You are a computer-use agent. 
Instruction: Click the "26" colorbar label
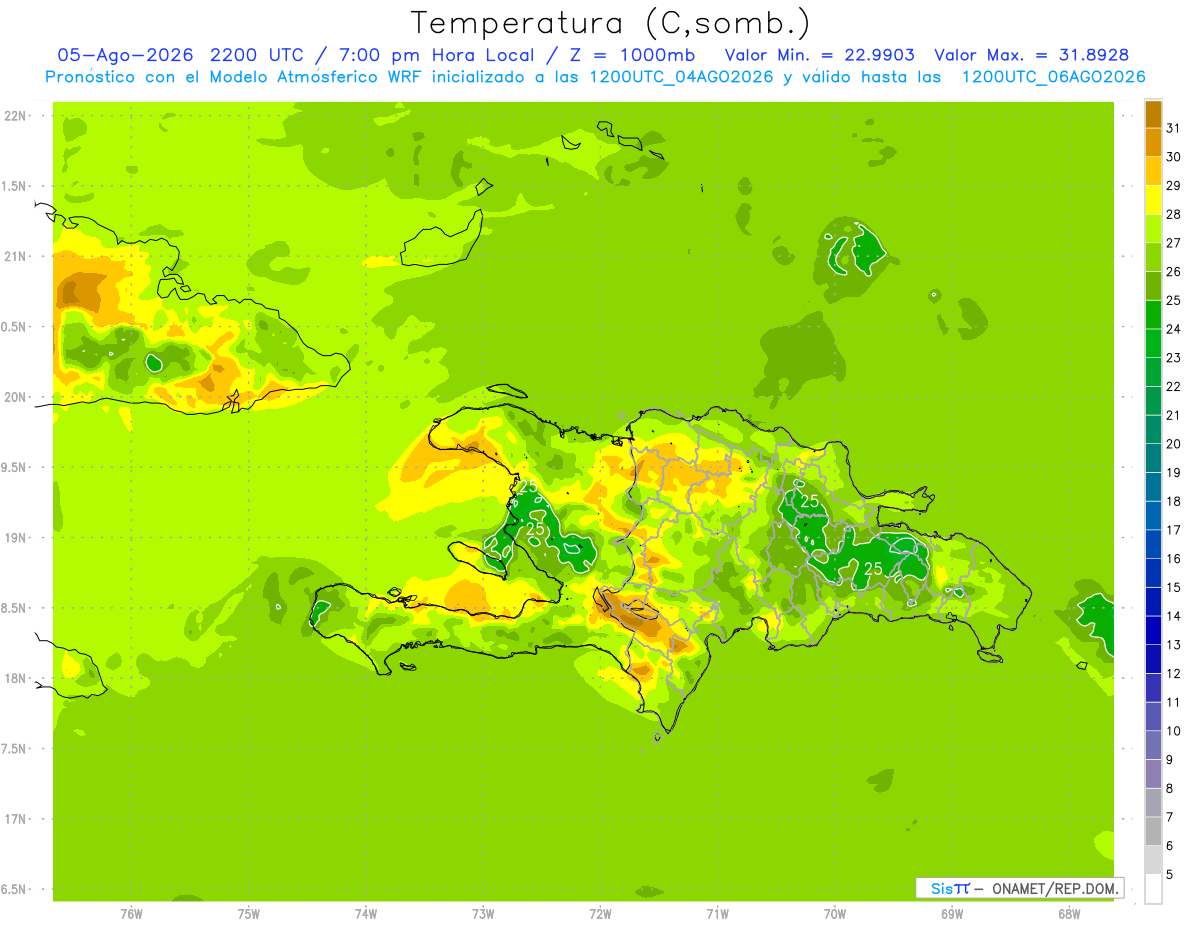1174,271
